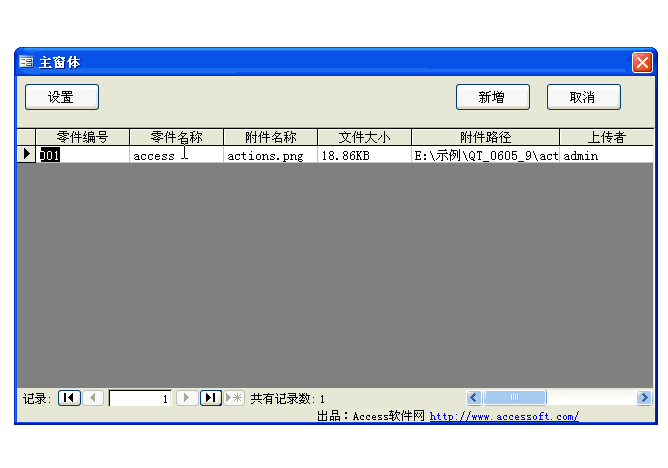Click the horizontal scrollbar thumb

pos(515,398)
